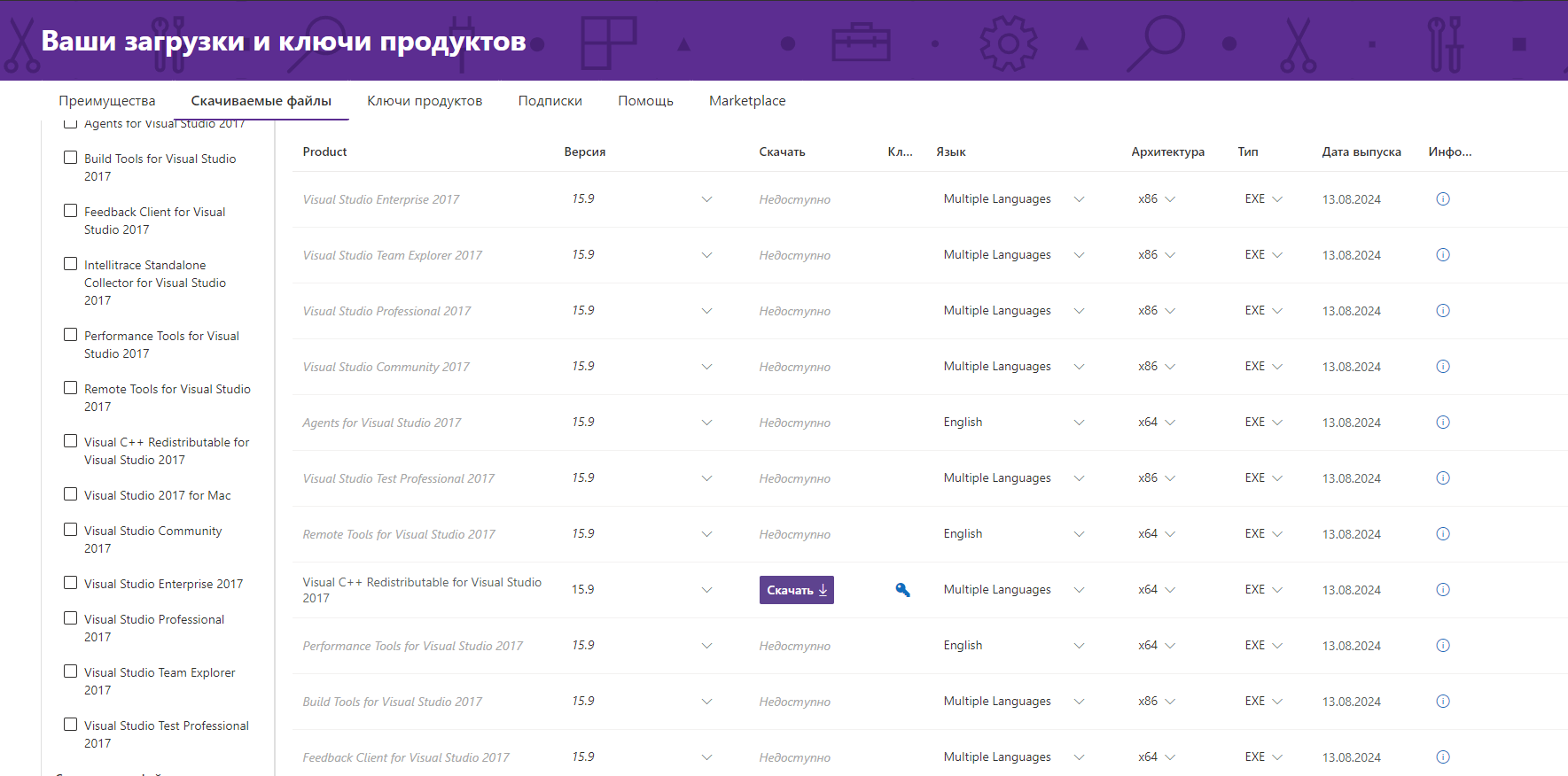
Task: Check Visual Studio 2017 for Mac filter
Action: coord(70,494)
